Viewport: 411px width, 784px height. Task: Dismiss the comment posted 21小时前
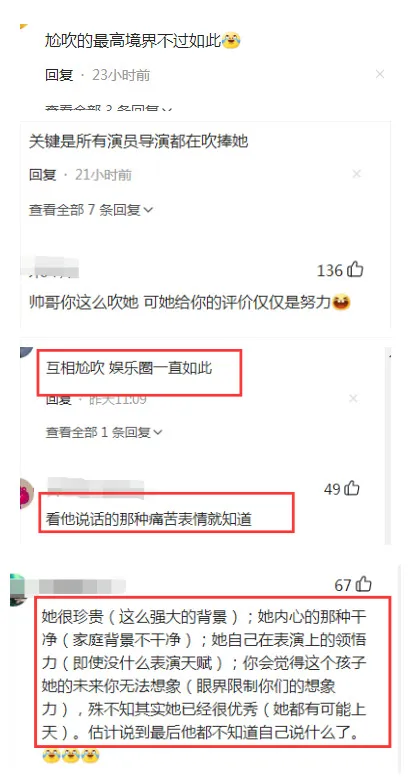click(x=356, y=174)
